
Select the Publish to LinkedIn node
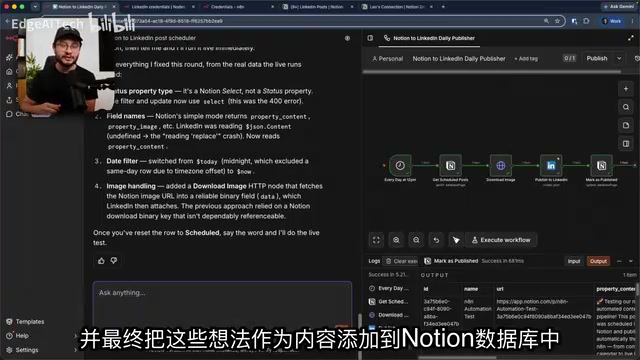[x=551, y=165]
